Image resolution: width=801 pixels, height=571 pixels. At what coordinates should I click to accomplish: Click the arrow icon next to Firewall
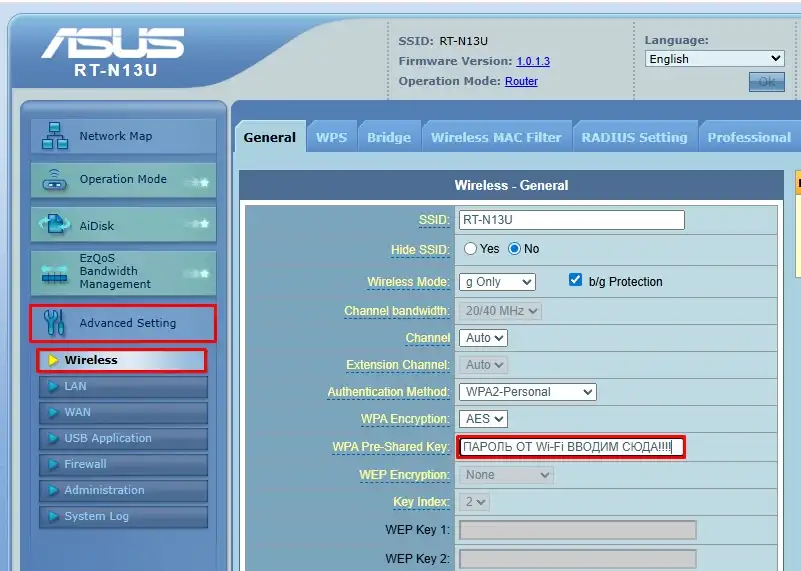pyautogui.click(x=53, y=464)
